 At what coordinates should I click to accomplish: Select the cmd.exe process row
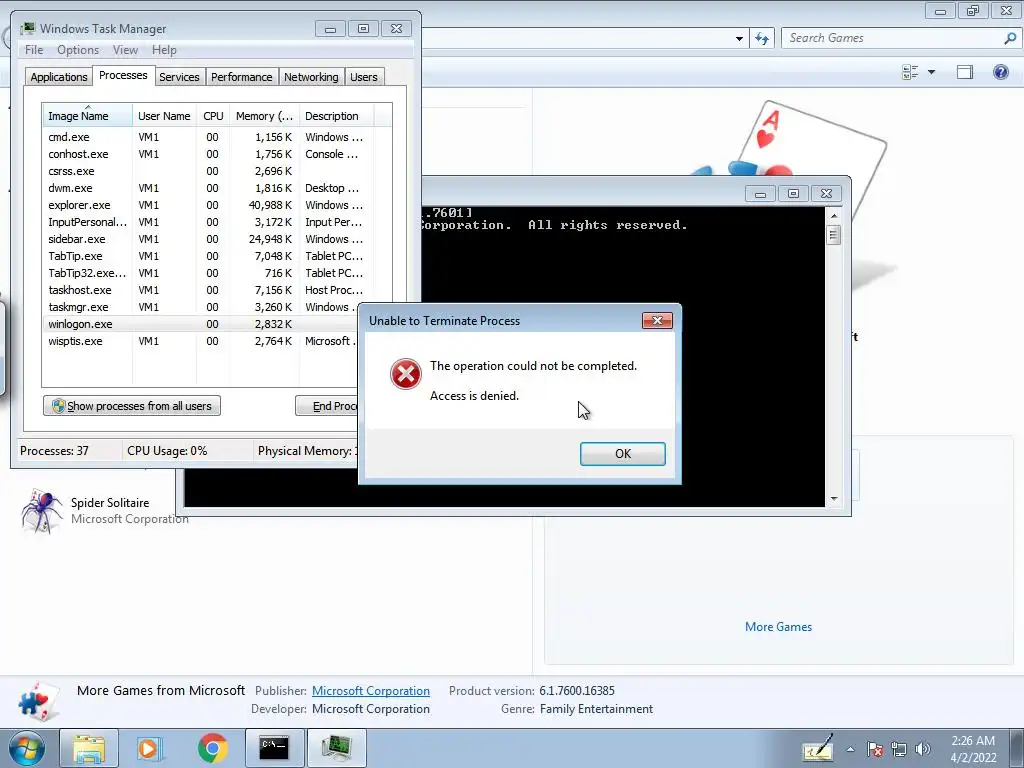click(x=206, y=137)
